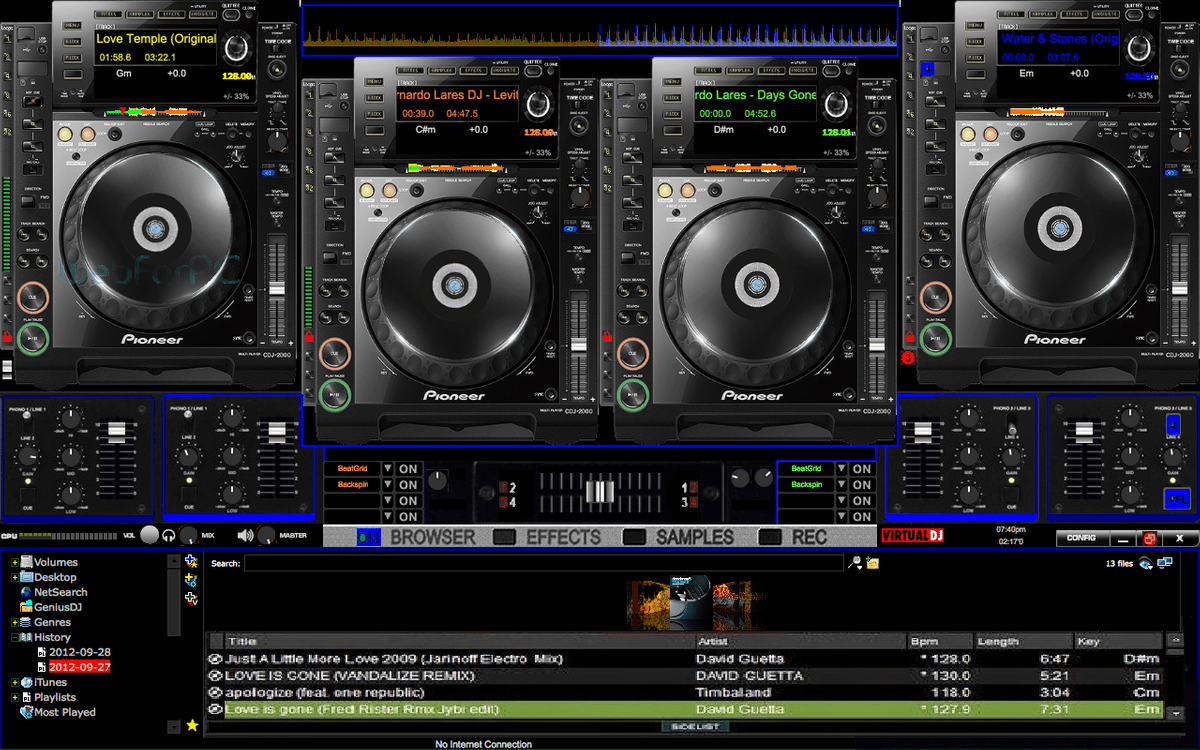Open the BeatGrid effect selection dropdown
1200x750 pixels.
coord(388,468)
